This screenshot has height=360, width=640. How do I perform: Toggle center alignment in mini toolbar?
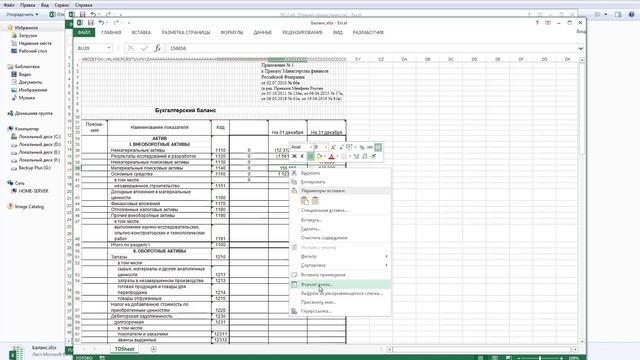click(x=311, y=156)
